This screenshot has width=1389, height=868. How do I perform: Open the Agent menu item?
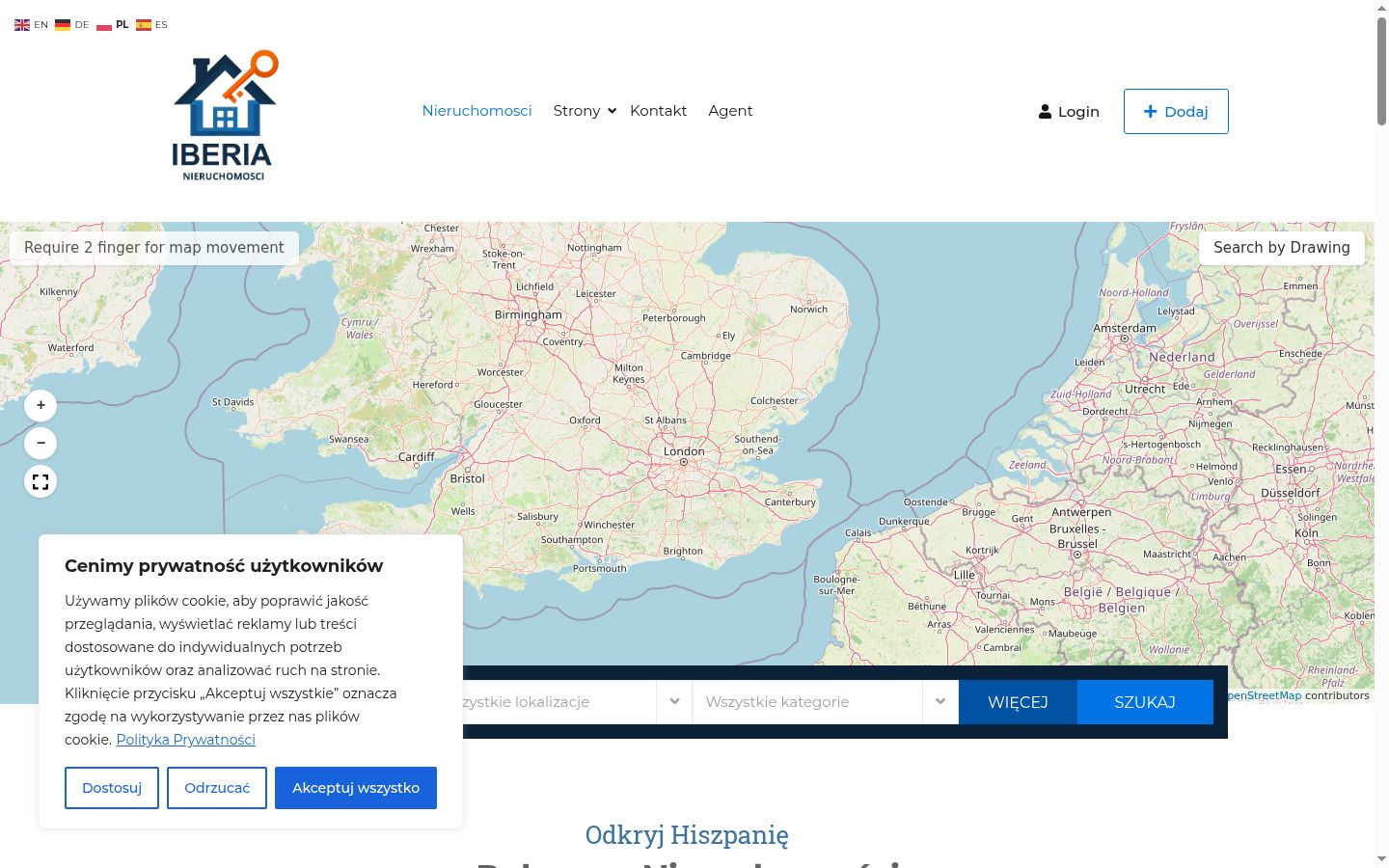(730, 111)
